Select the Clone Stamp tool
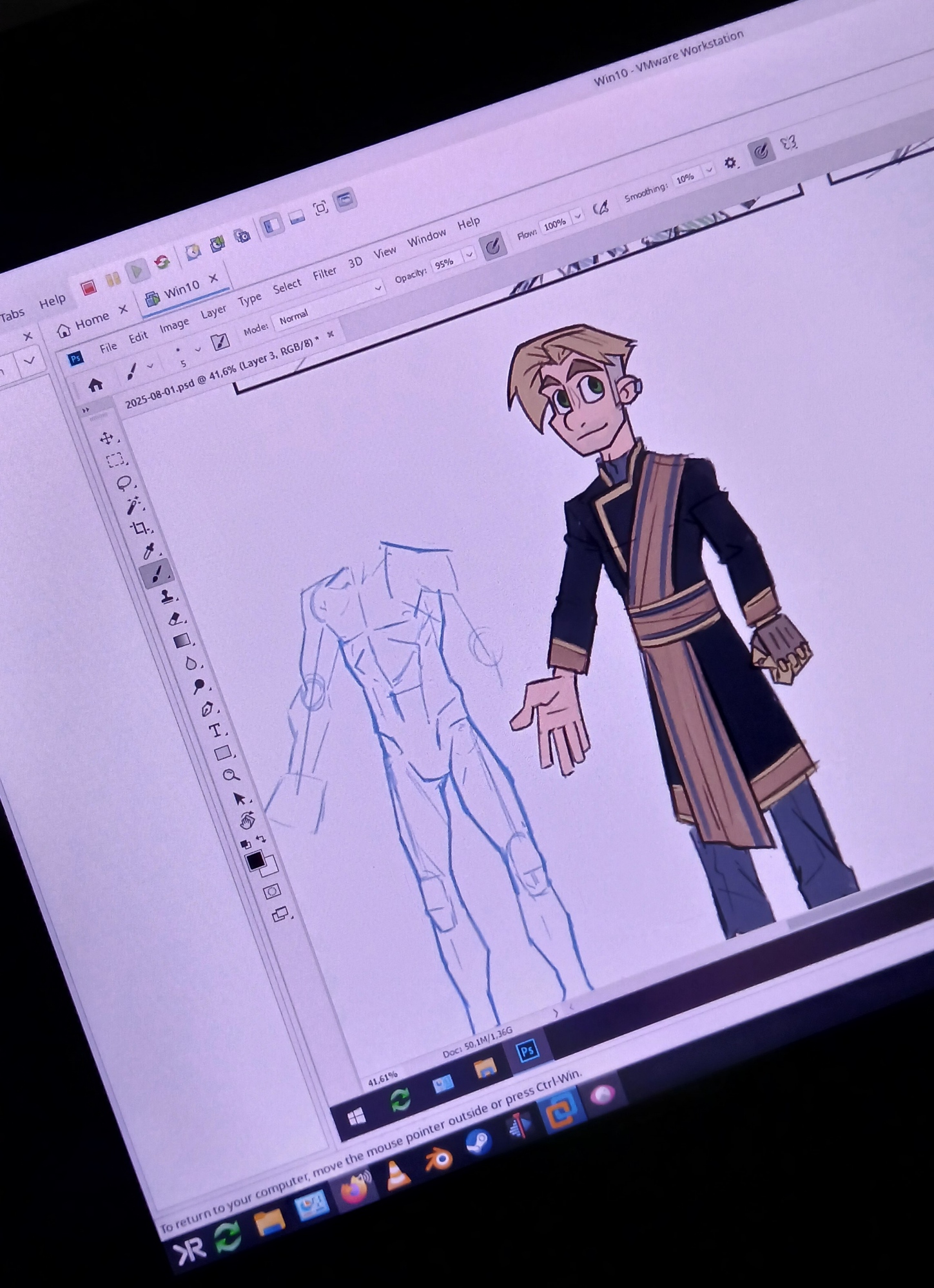934x1288 pixels. [166, 597]
